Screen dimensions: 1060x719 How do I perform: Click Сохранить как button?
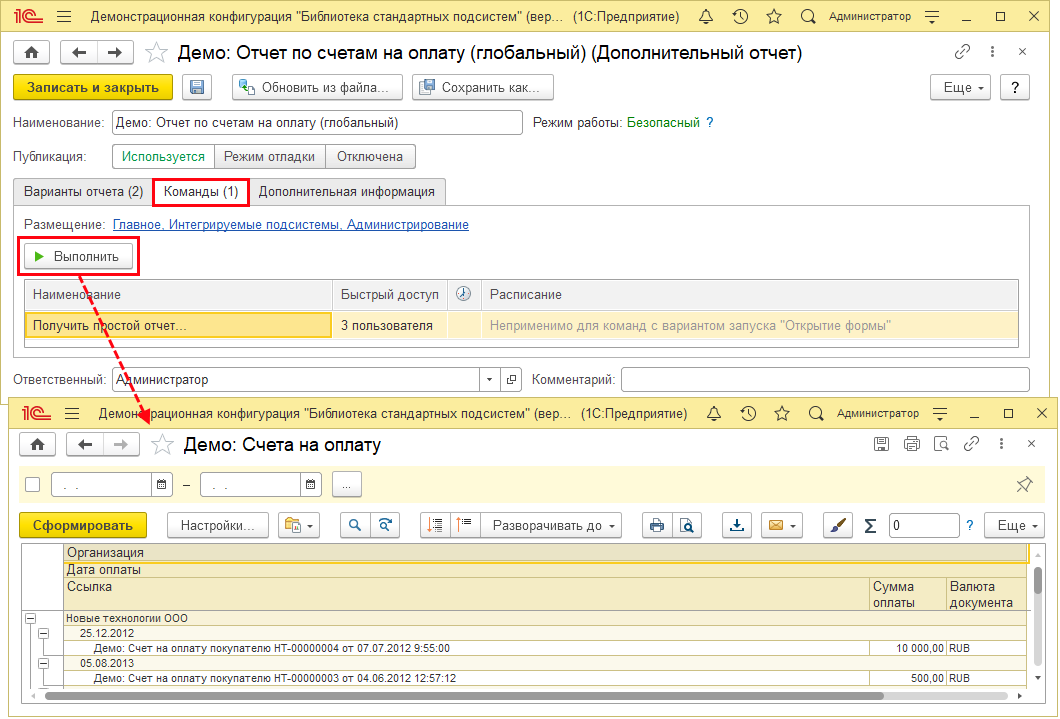point(483,87)
